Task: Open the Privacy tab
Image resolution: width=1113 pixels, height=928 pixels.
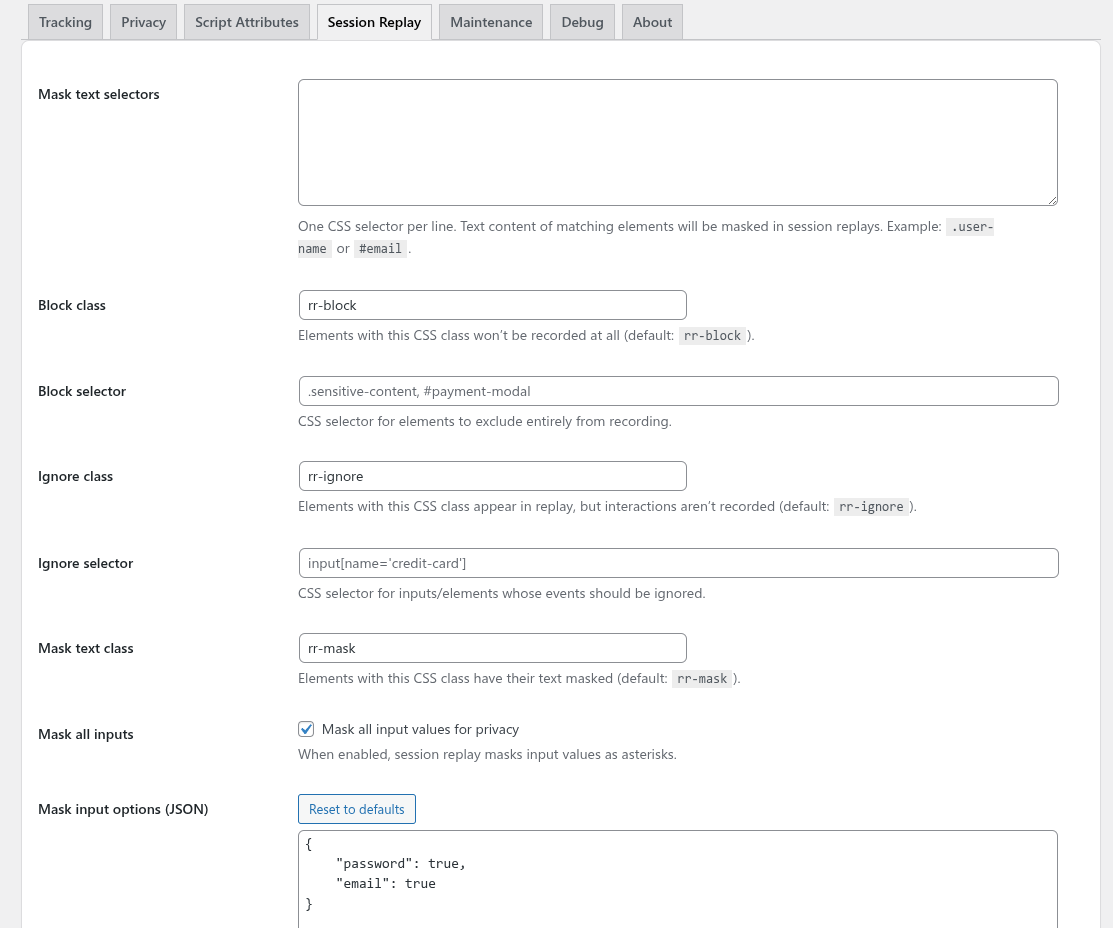Action: coord(143,22)
